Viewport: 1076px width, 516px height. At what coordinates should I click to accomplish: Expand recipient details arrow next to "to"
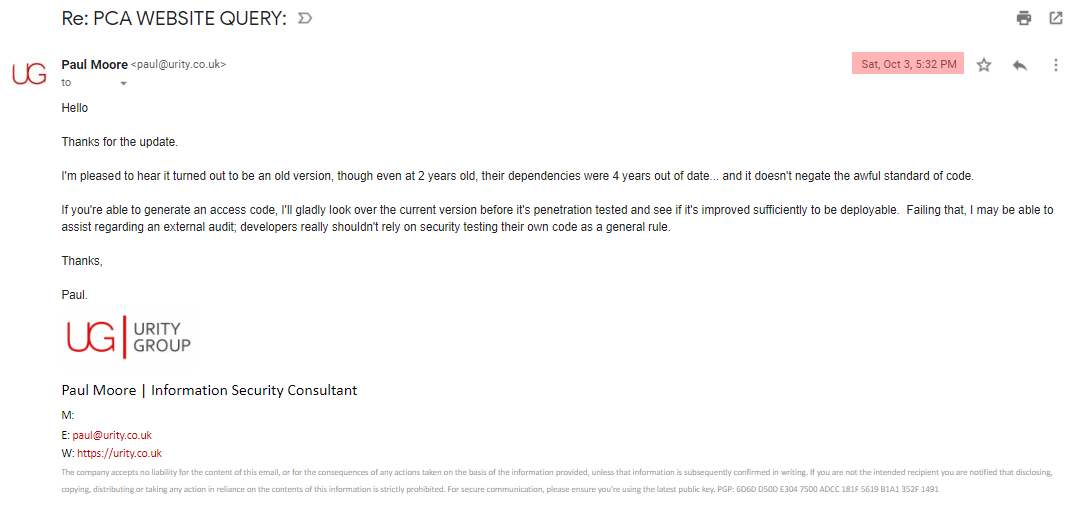pos(123,84)
